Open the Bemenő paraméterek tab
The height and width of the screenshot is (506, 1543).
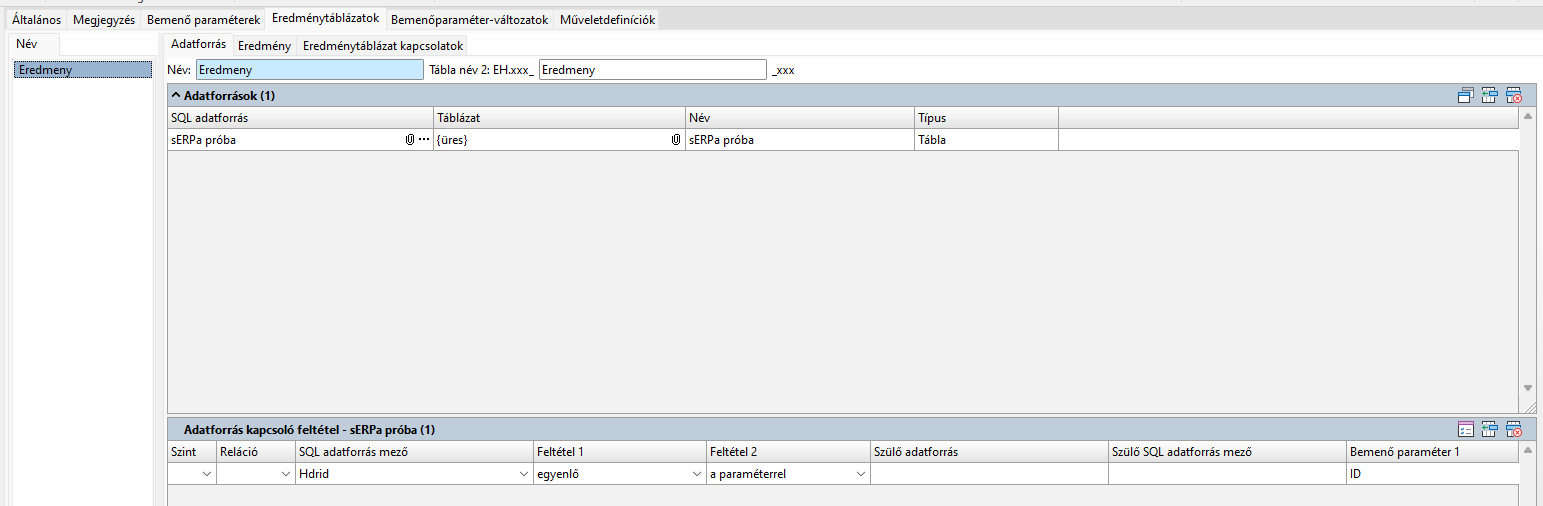(204, 20)
